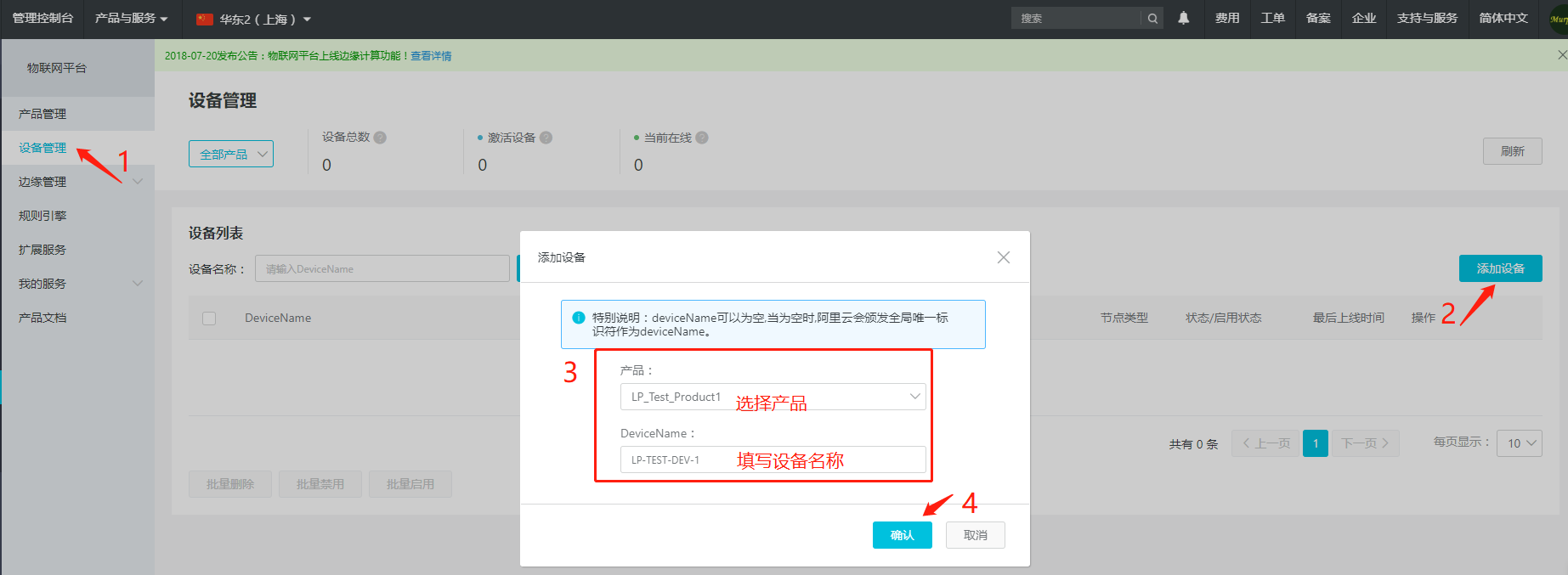Image resolution: width=1568 pixels, height=575 pixels.
Task: Click help icon next to 当前在线
Action: tap(702, 138)
